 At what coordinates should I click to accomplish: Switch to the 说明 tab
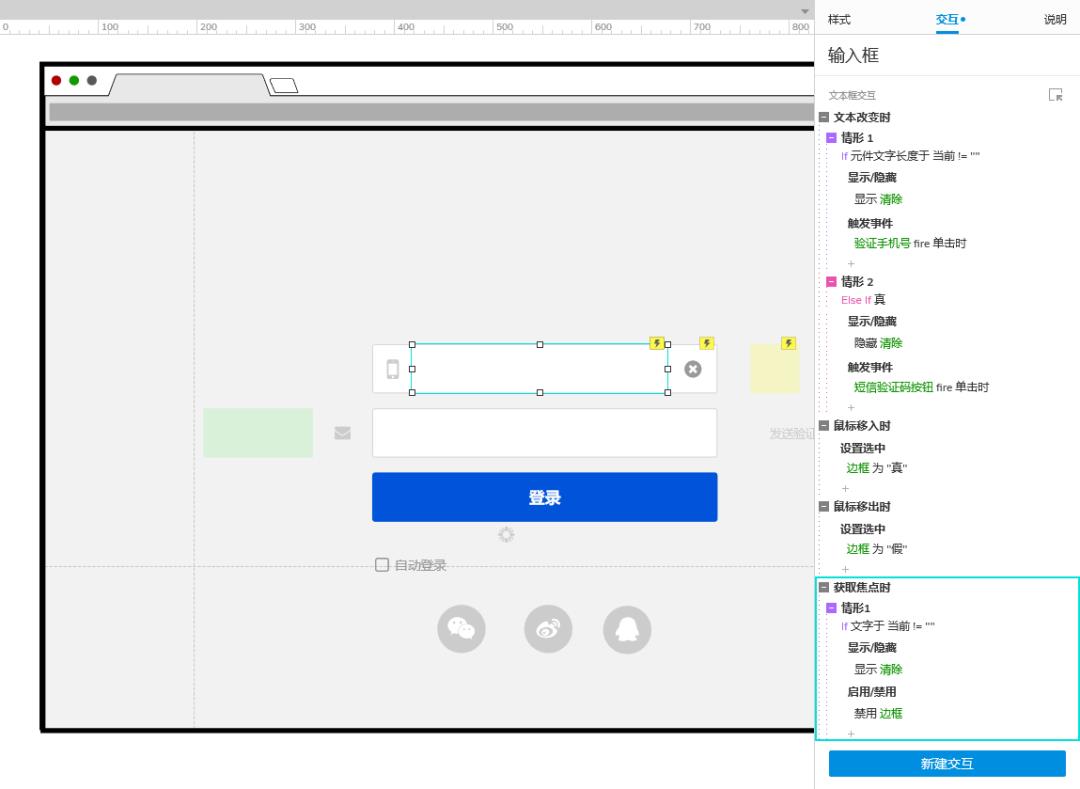[x=1055, y=19]
